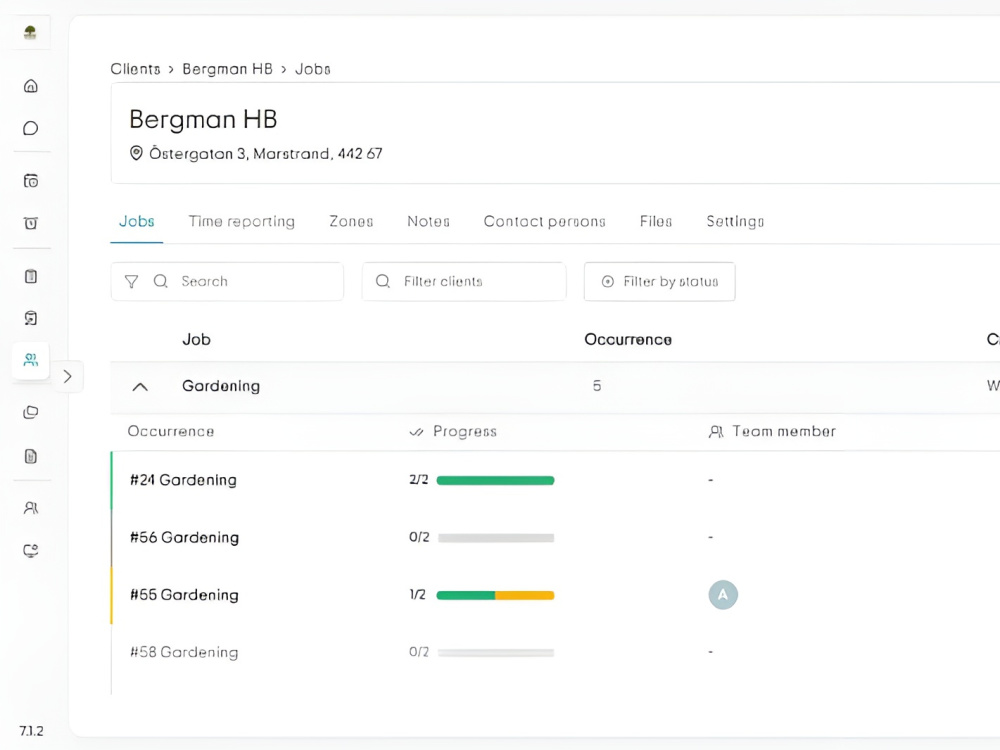Switch to the Jobs tab
This screenshot has width=1000, height=750.
point(136,221)
